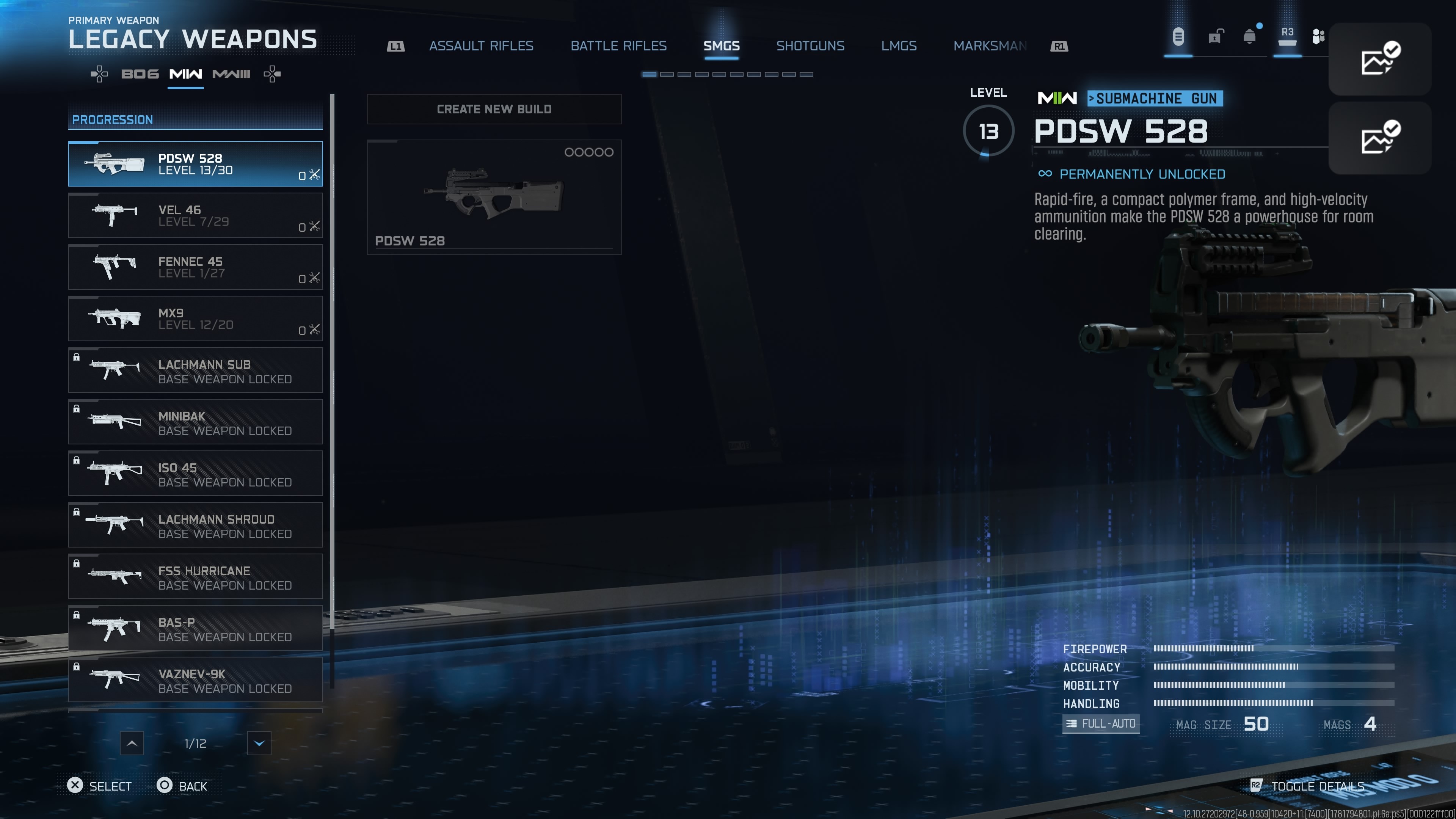Select the locked BAS-P row
Image resolution: width=1456 pixels, height=819 pixels.
coord(196,628)
